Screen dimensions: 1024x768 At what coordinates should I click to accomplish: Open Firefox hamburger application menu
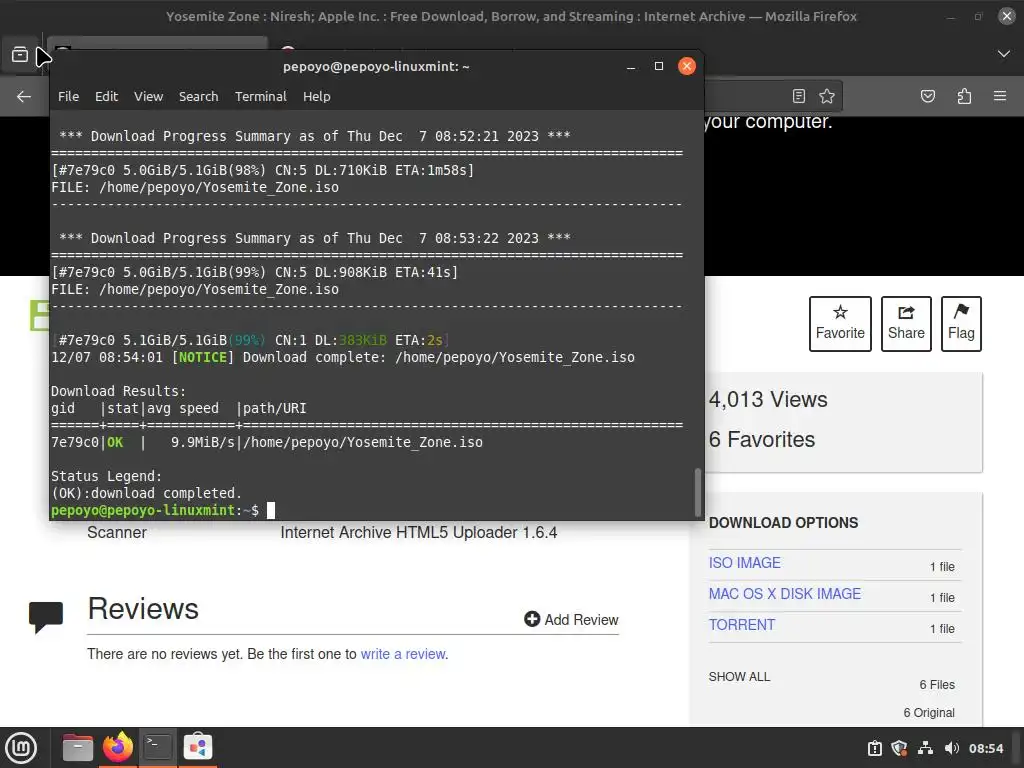click(x=1000, y=97)
